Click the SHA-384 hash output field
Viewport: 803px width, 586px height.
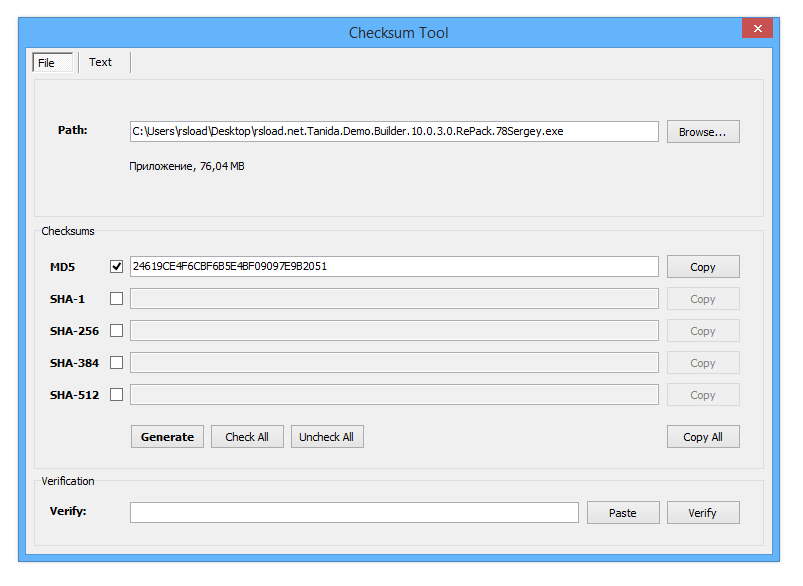point(394,363)
